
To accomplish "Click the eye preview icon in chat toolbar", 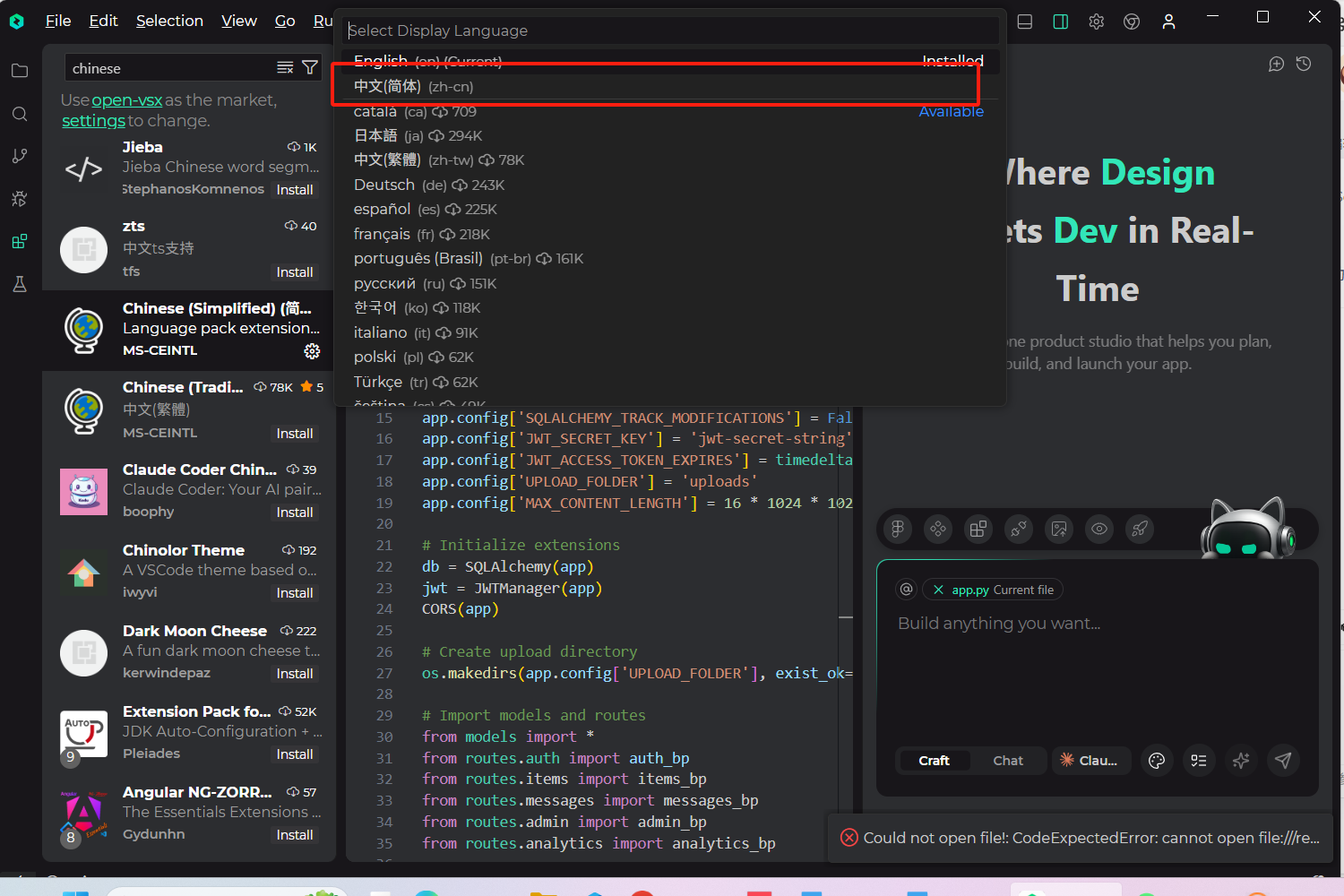I will [1099, 529].
